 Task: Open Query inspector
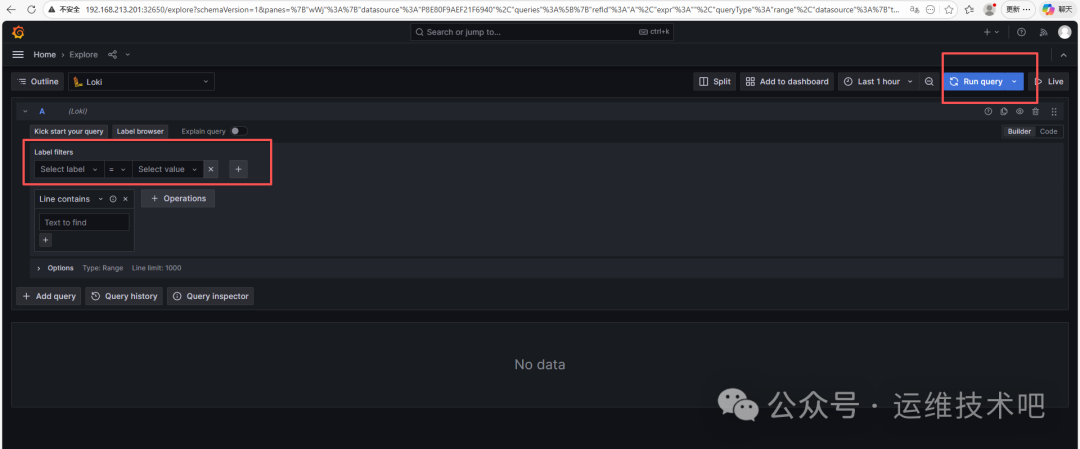pyautogui.click(x=211, y=296)
